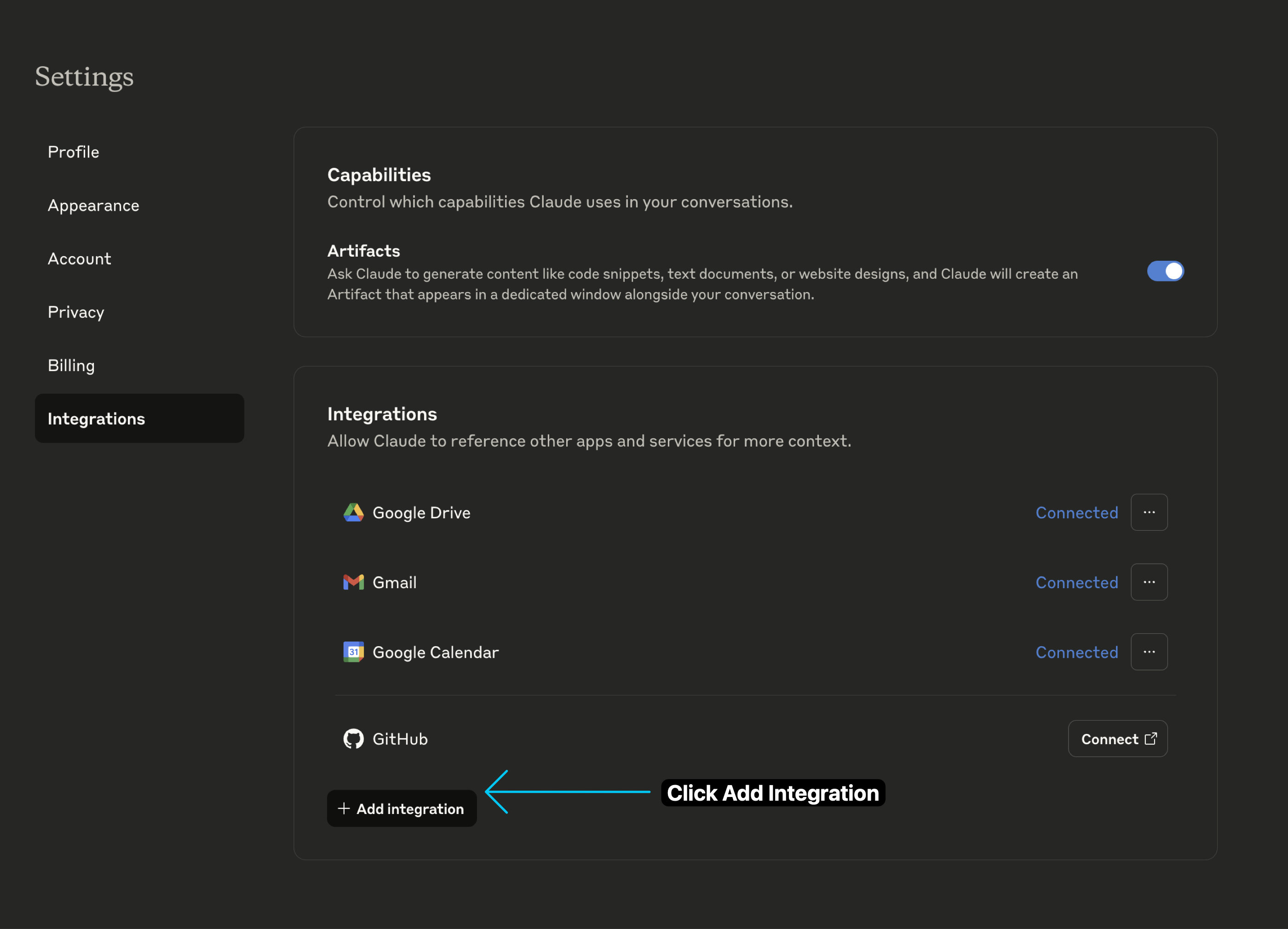This screenshot has width=1288, height=929.
Task: Toggle the Artifacts capability switch
Action: (x=1165, y=271)
